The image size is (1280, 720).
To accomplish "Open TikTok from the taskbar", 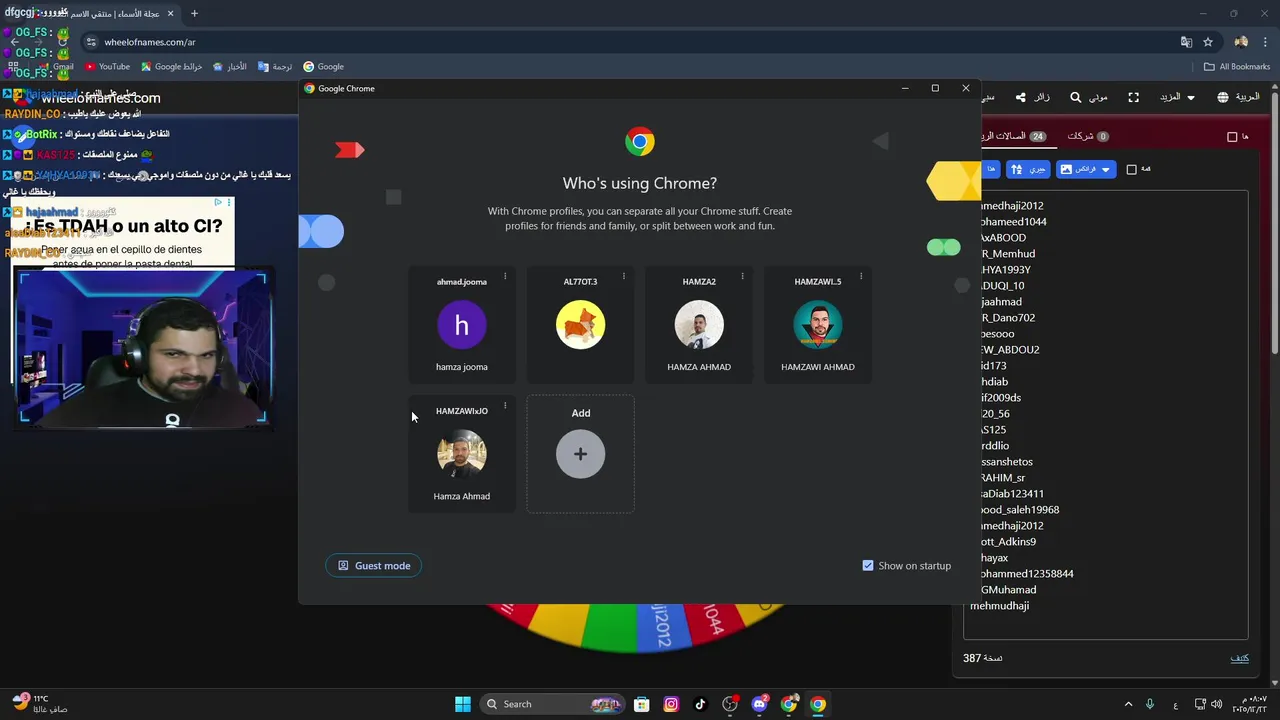I will pos(700,704).
